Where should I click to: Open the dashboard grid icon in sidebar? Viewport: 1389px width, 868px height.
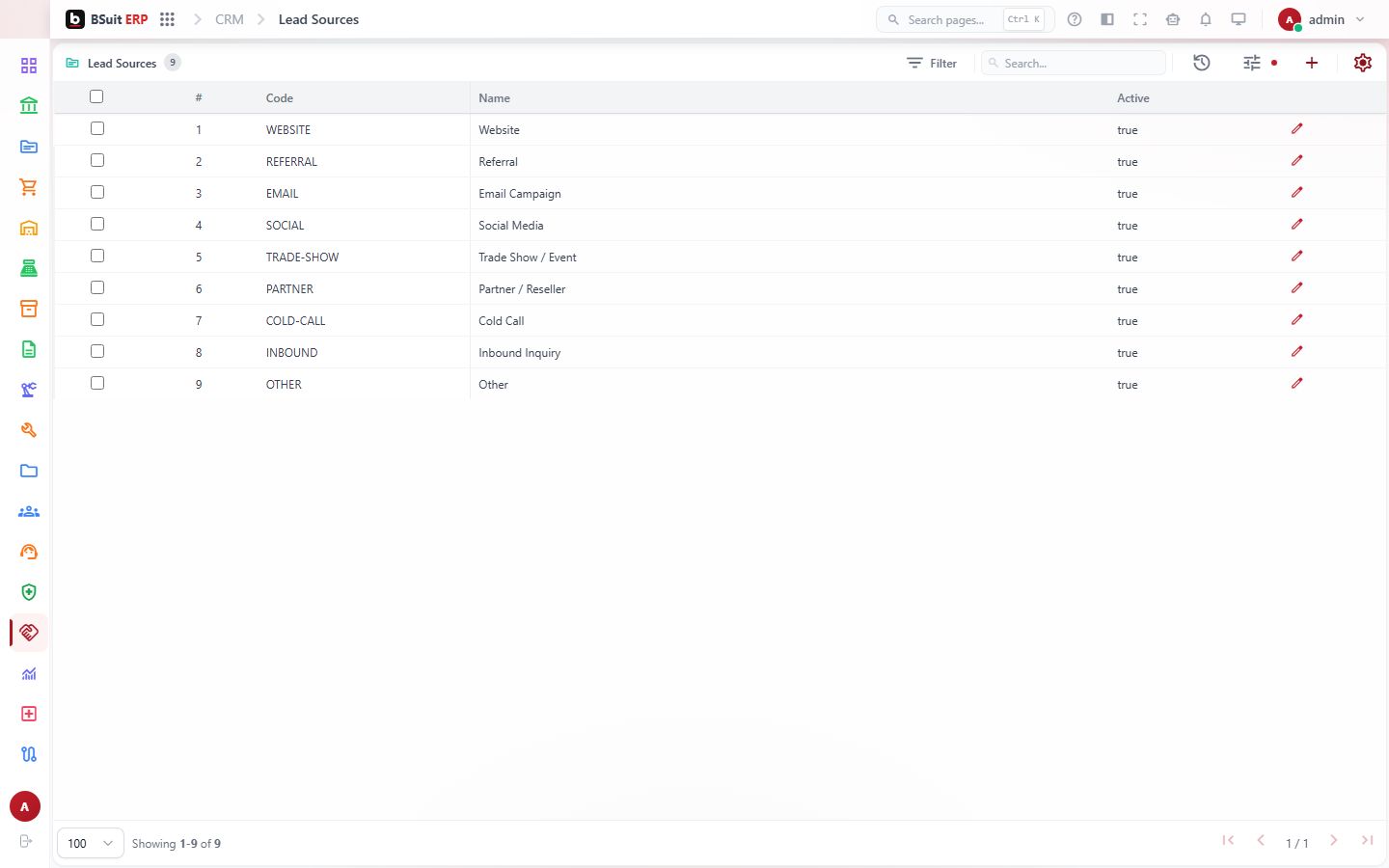[x=29, y=66]
